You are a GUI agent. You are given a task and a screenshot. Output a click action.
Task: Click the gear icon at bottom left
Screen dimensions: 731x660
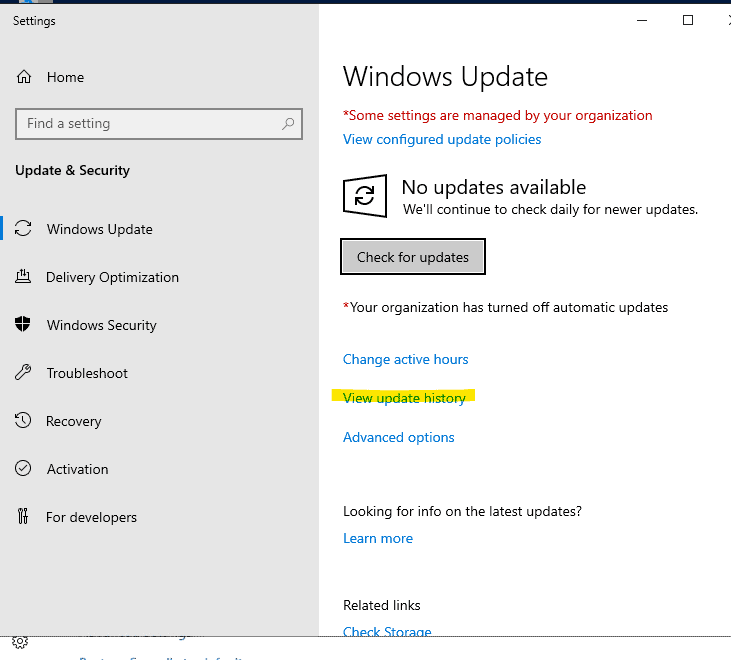tap(20, 642)
